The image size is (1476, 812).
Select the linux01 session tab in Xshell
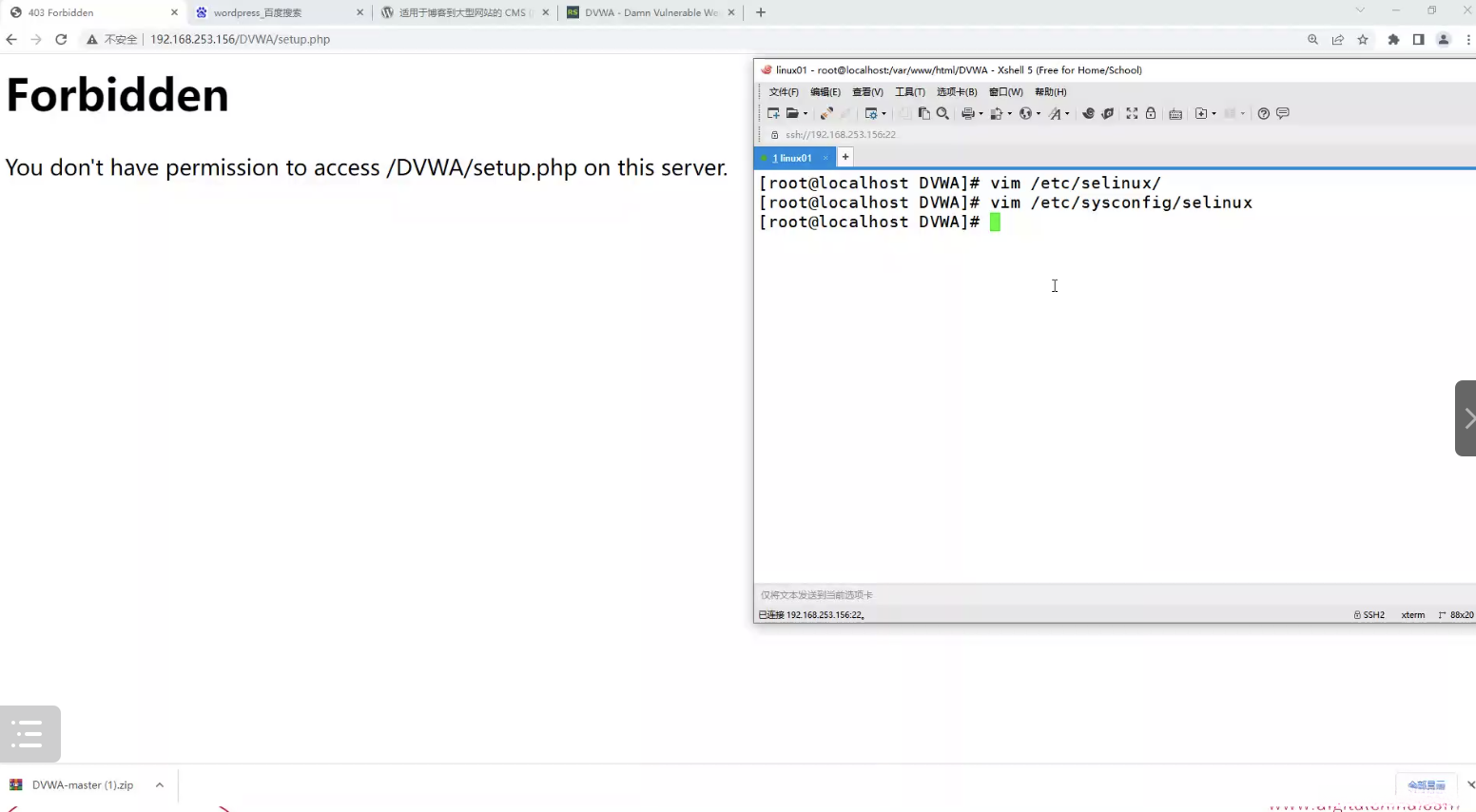(792, 158)
